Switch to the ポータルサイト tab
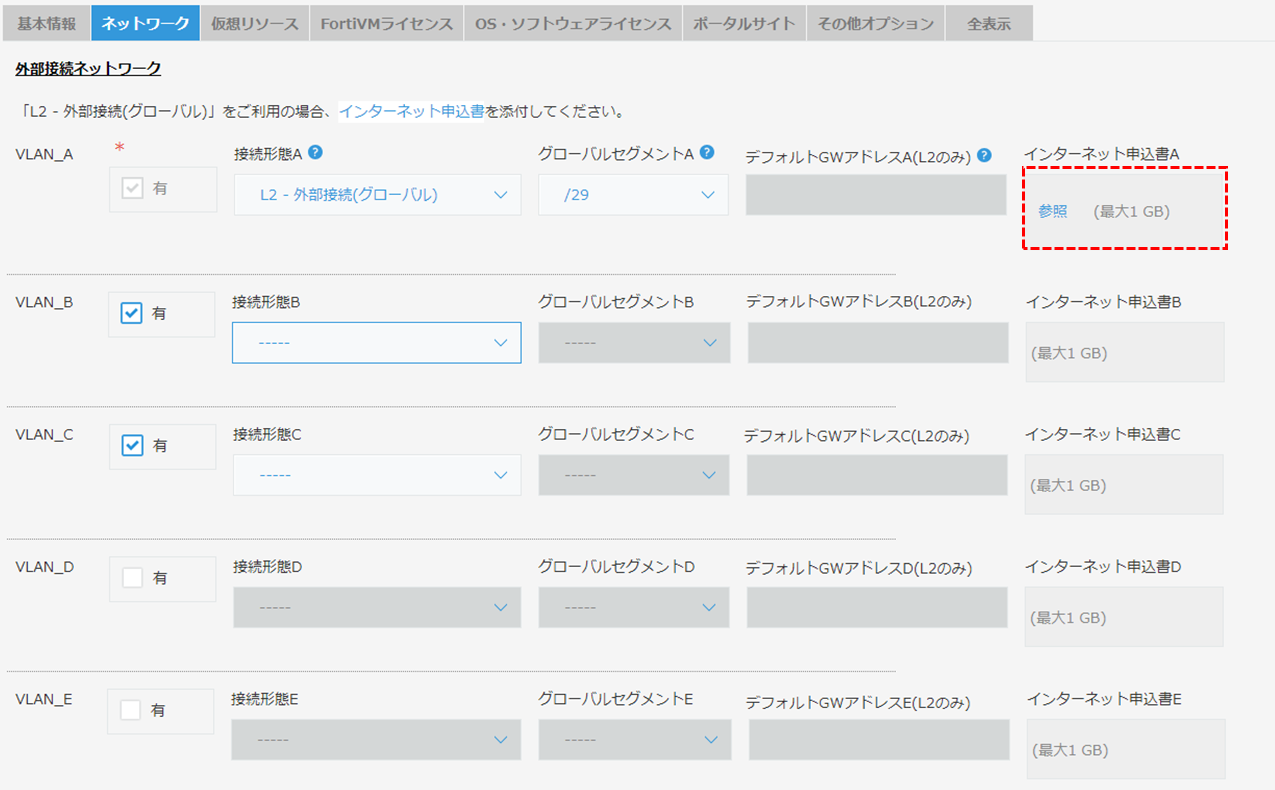Image resolution: width=1275 pixels, height=790 pixels. [745, 23]
